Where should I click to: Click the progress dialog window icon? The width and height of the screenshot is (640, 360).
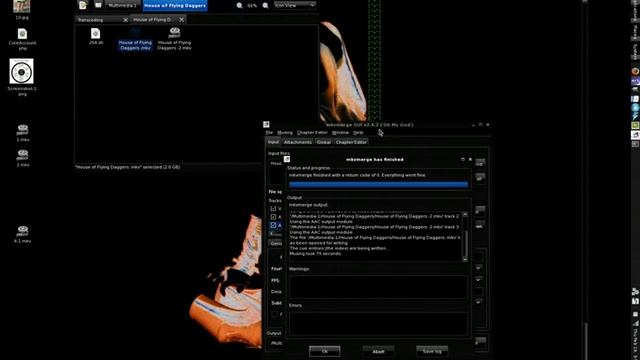pyautogui.click(x=287, y=159)
